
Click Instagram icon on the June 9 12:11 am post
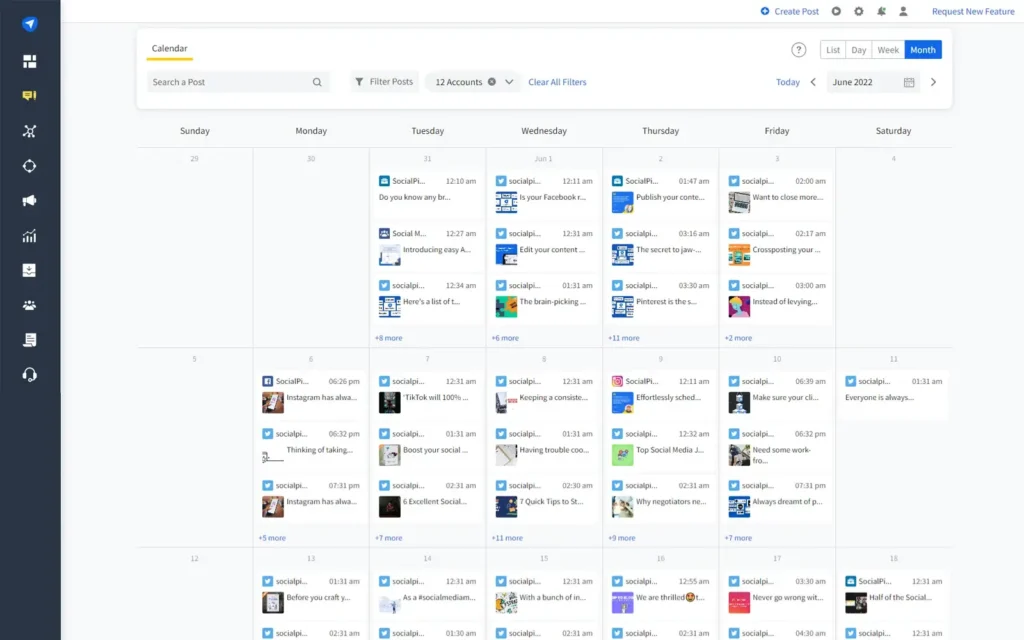tap(617, 381)
